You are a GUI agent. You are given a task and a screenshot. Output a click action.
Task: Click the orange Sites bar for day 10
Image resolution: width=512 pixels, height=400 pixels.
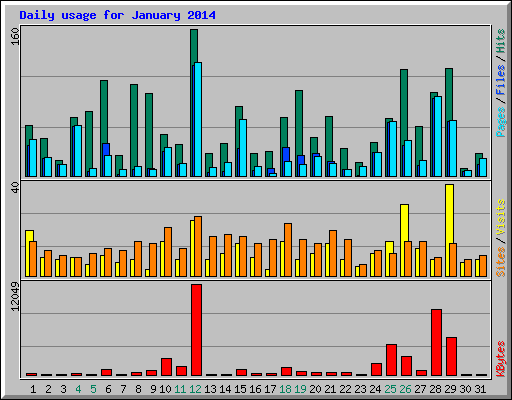click(x=168, y=252)
